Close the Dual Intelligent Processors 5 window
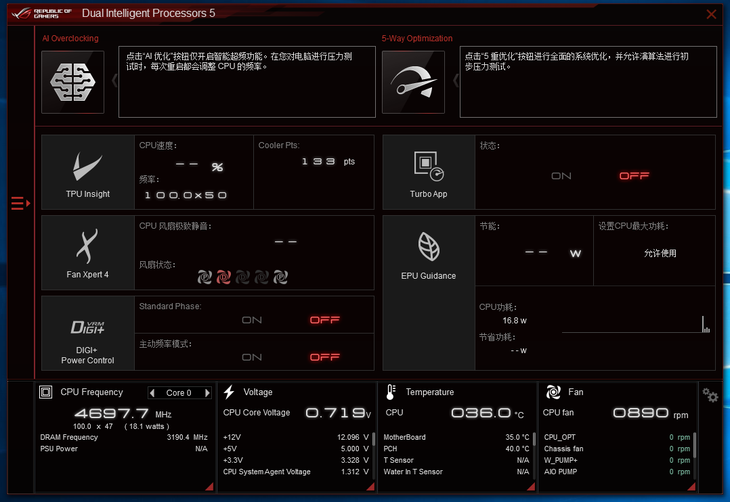The width and height of the screenshot is (730, 502). [711, 14]
